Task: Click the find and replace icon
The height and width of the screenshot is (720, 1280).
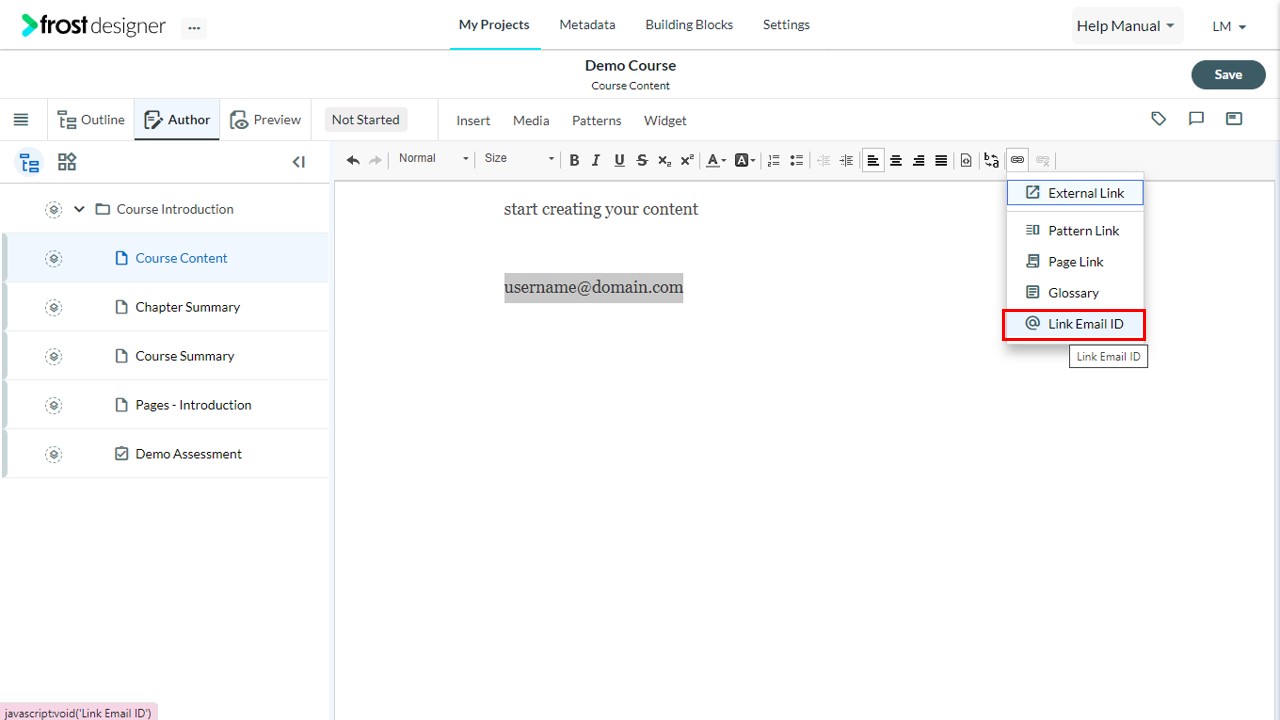Action: pos(991,160)
